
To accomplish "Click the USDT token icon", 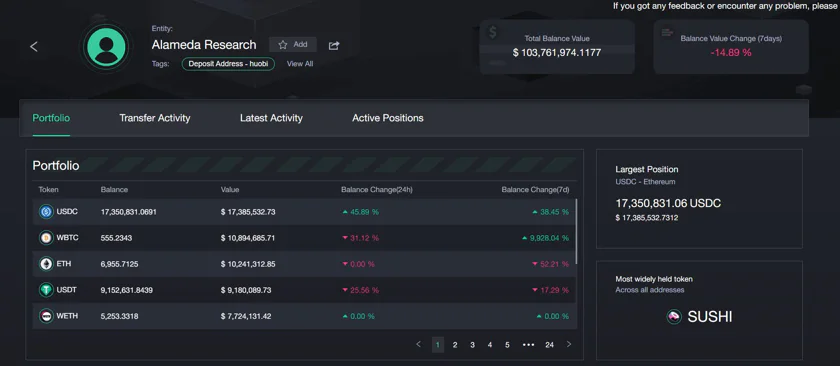I will [47, 290].
